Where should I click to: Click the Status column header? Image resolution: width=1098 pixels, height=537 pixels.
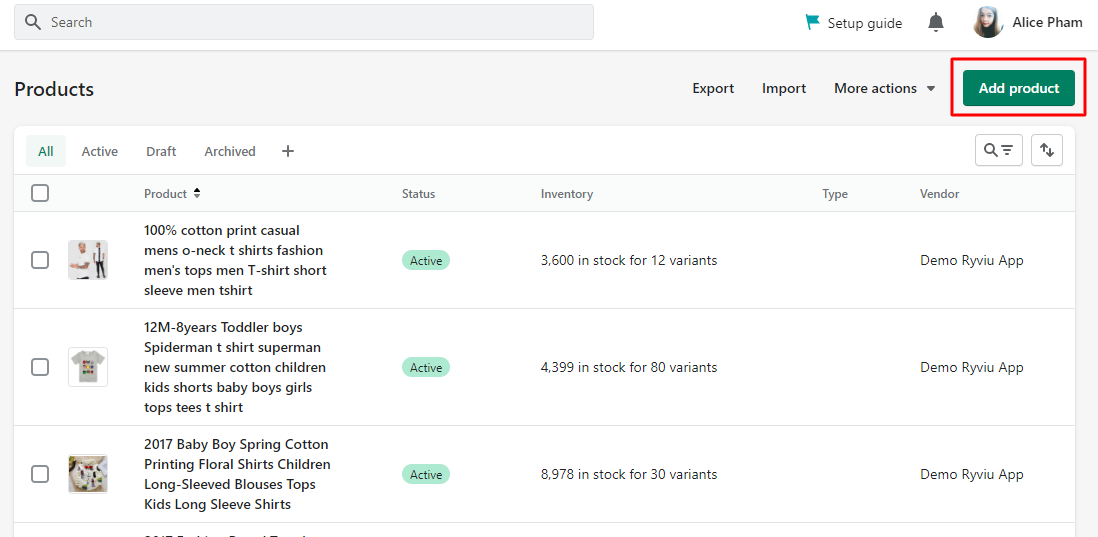pyautogui.click(x=418, y=194)
